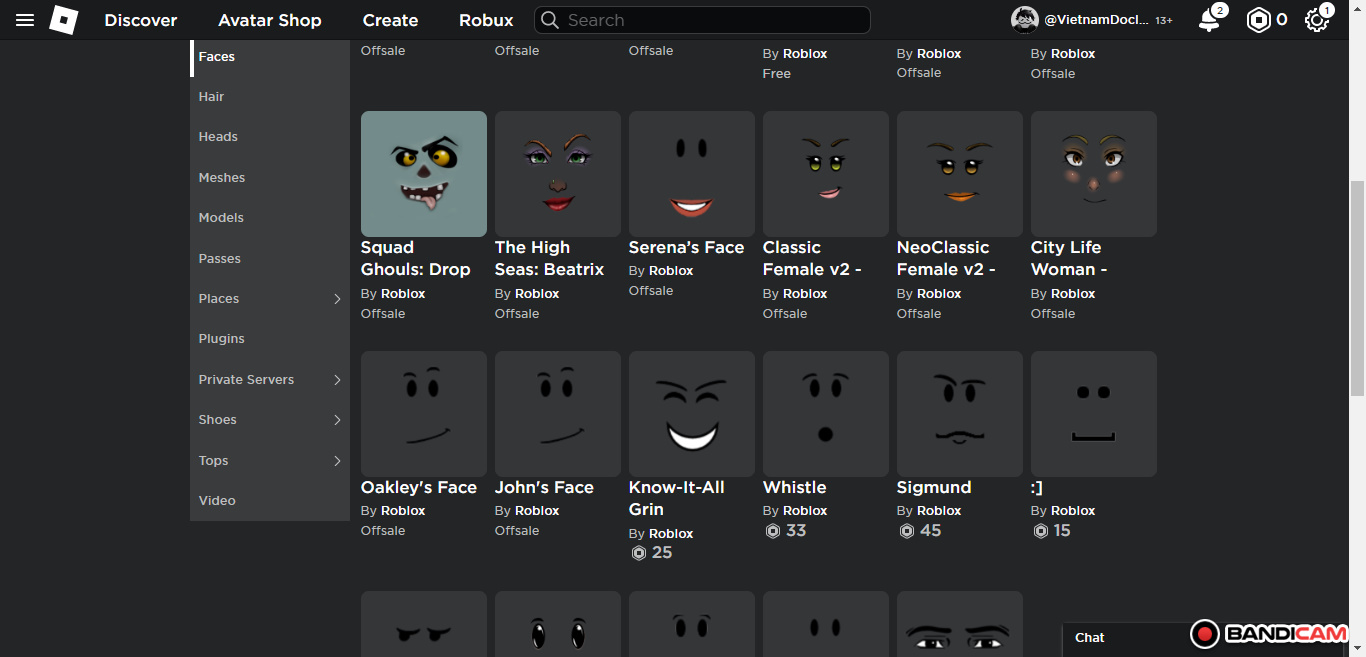The width and height of the screenshot is (1366, 657).
Task: Open the Know-It-All Grin item link
Action: 676,498
